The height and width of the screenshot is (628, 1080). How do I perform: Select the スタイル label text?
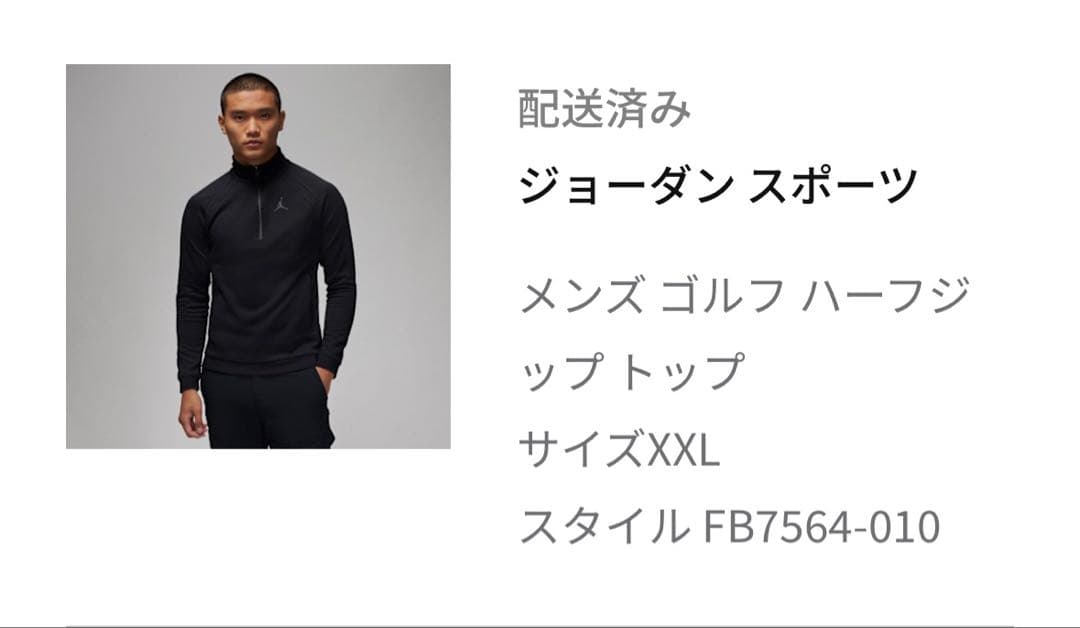tap(603, 526)
